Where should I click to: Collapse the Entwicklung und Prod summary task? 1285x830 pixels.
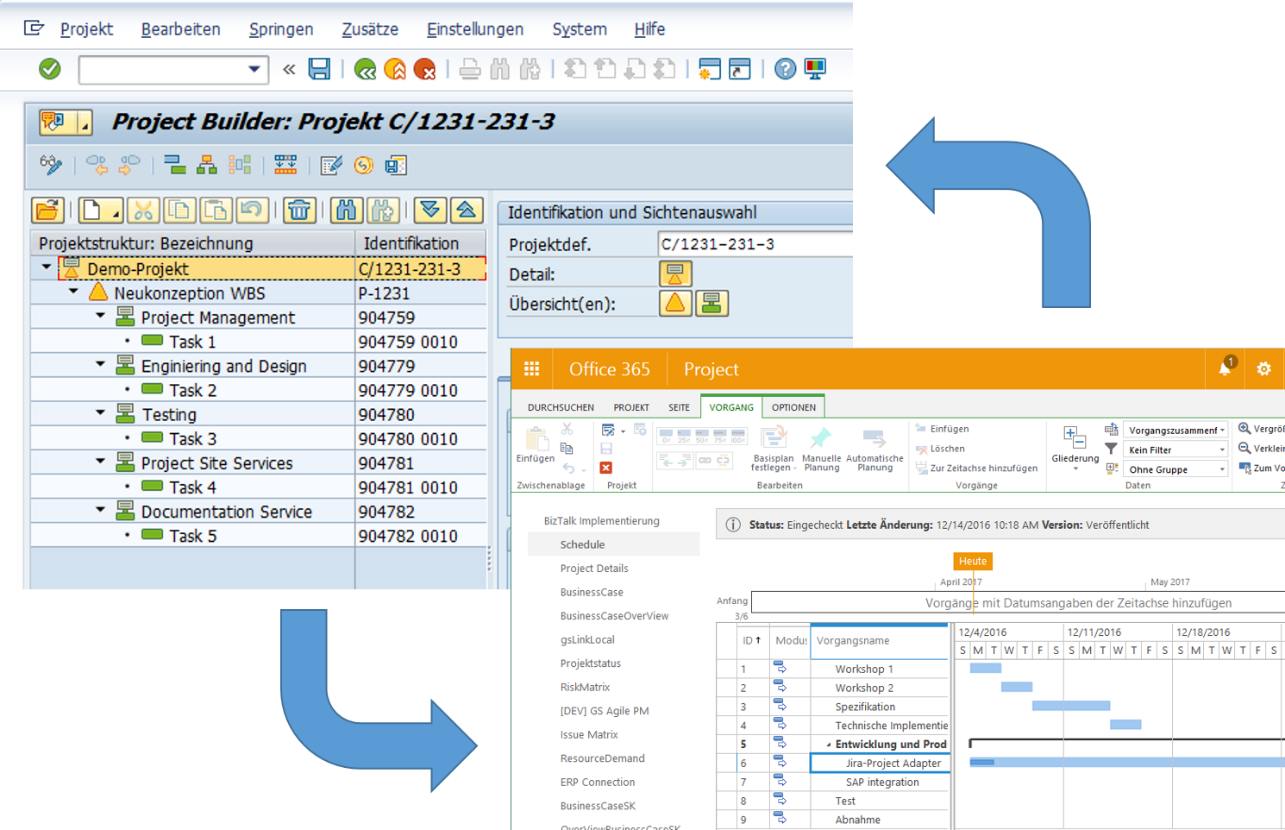pyautogui.click(x=829, y=745)
